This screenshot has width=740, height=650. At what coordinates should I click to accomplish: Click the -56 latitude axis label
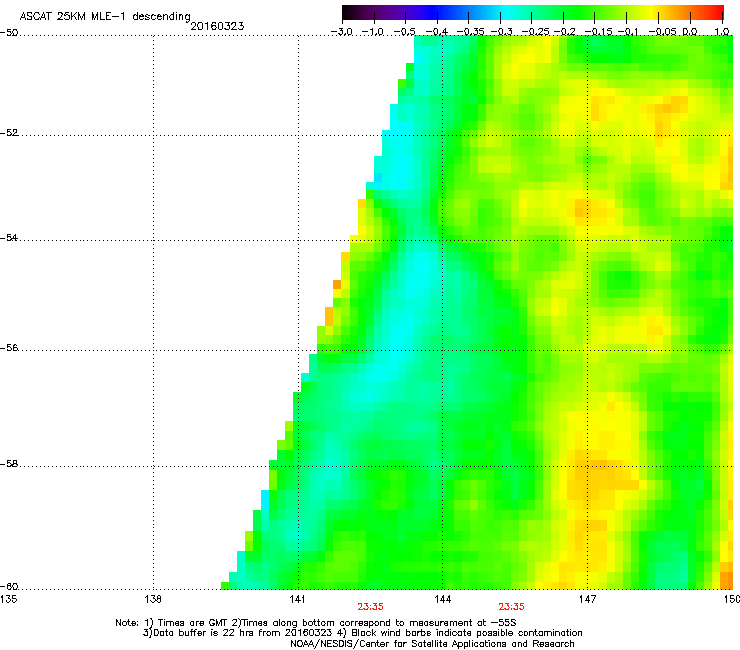(x=9, y=348)
